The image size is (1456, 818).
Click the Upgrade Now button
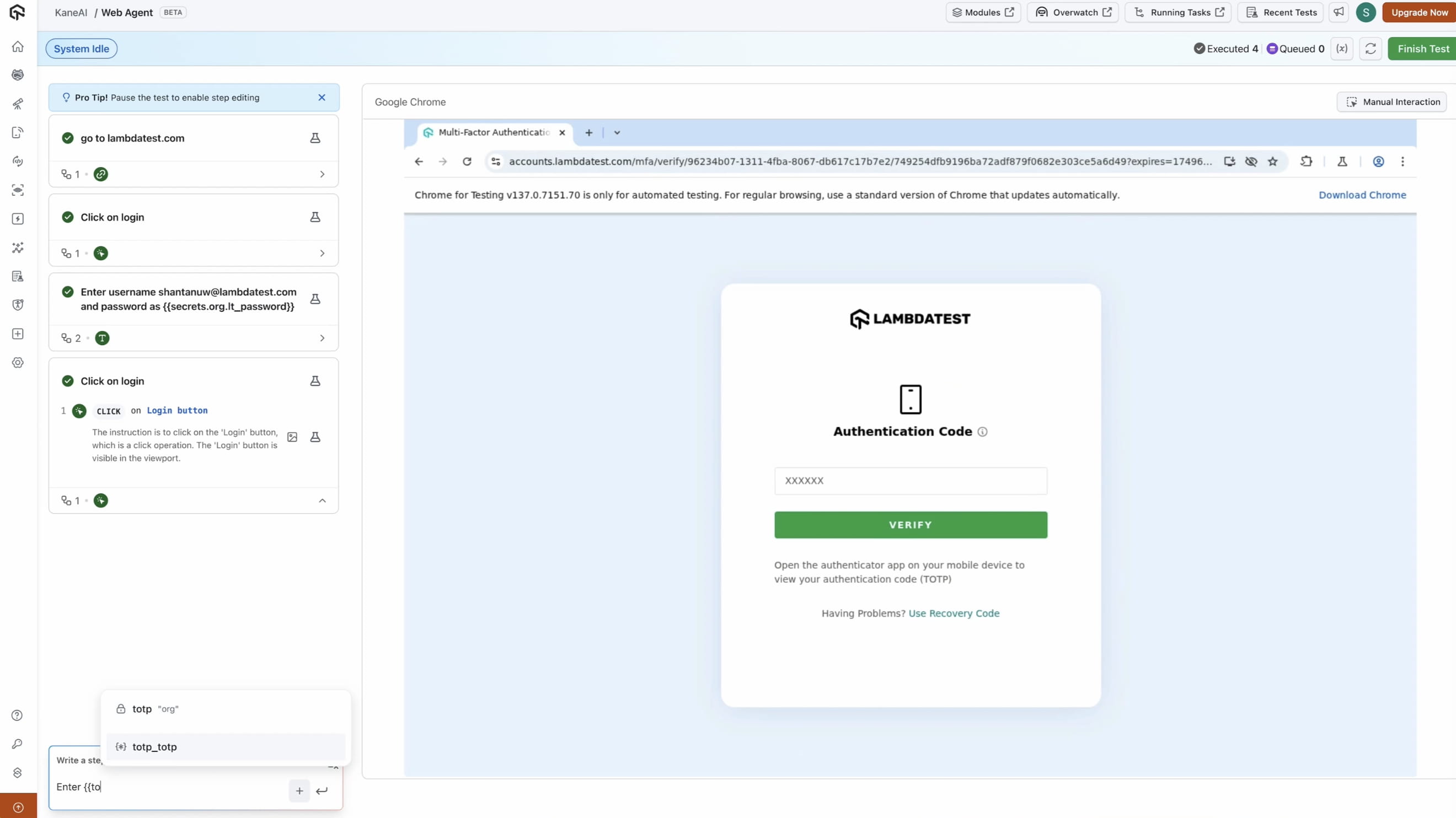coord(1419,12)
